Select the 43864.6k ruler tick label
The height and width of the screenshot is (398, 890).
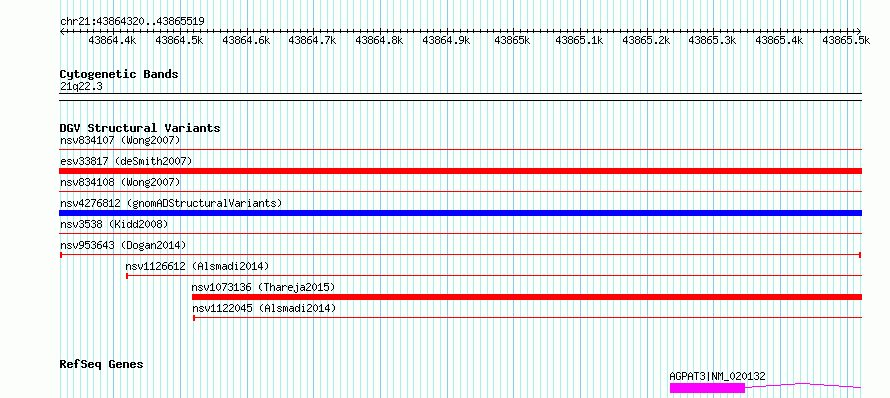click(246, 40)
